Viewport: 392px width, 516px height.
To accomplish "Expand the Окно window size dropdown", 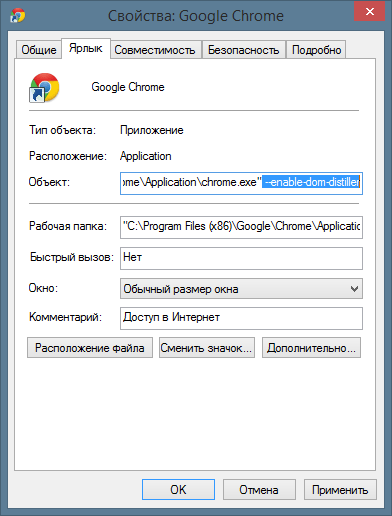I will pyautogui.click(x=241, y=289).
